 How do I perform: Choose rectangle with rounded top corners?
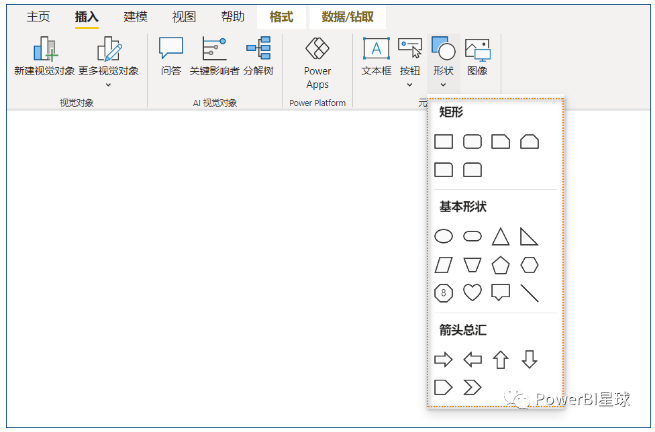(x=472, y=170)
